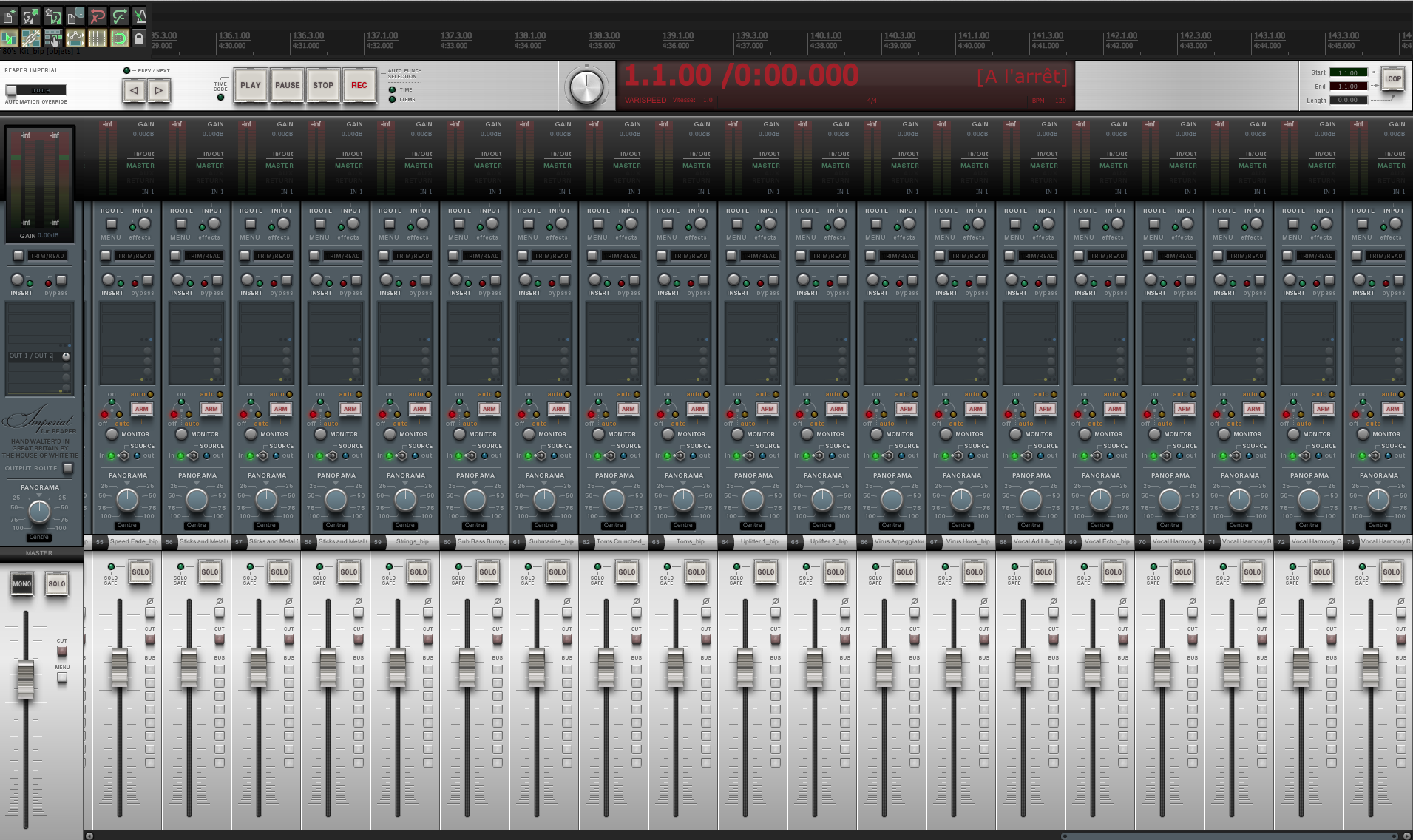The height and width of the screenshot is (840, 1413).
Task: Click the master Output Route button
Action: pyautogui.click(x=68, y=468)
